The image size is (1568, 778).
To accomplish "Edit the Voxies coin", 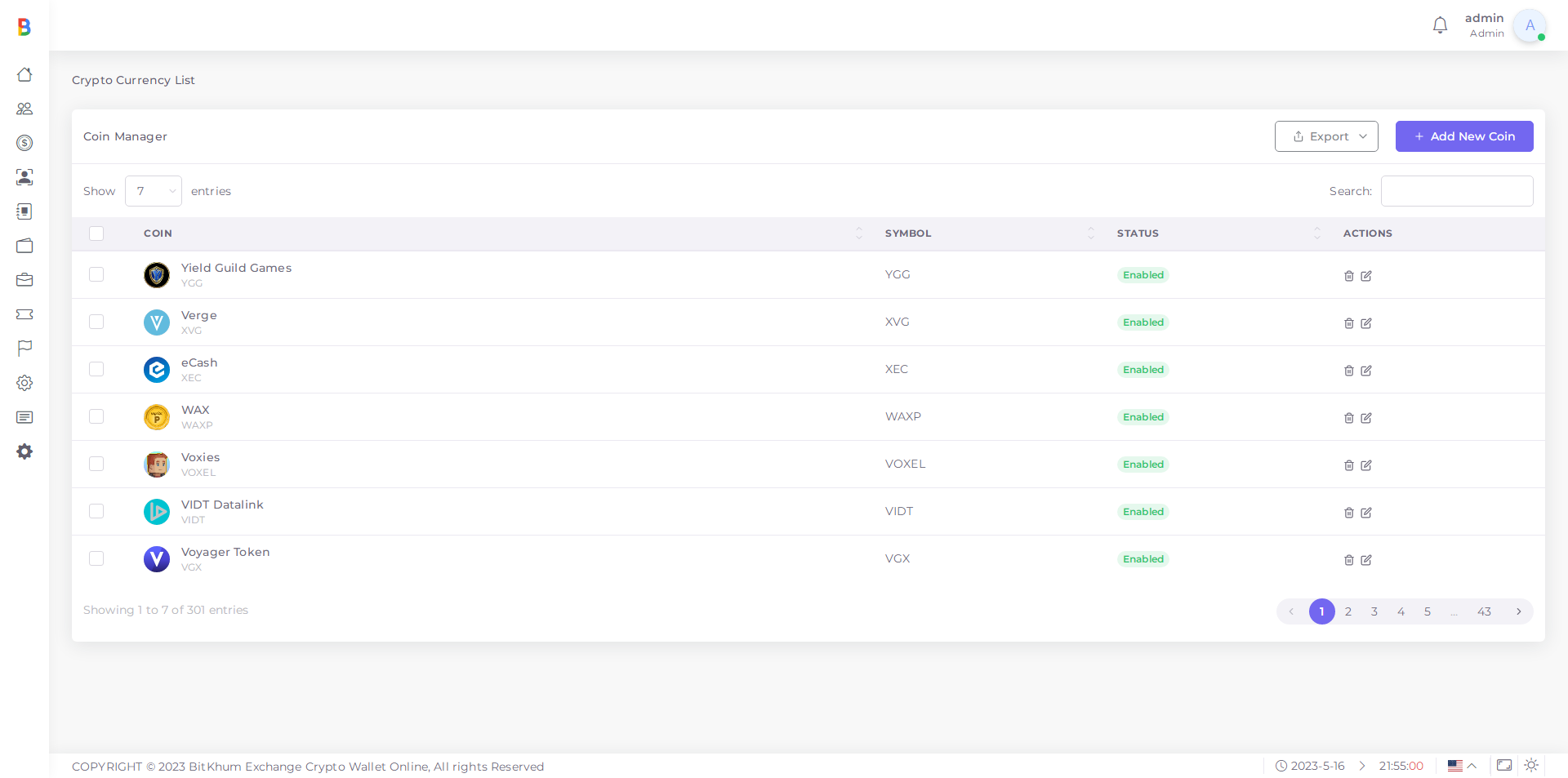I will (x=1366, y=465).
